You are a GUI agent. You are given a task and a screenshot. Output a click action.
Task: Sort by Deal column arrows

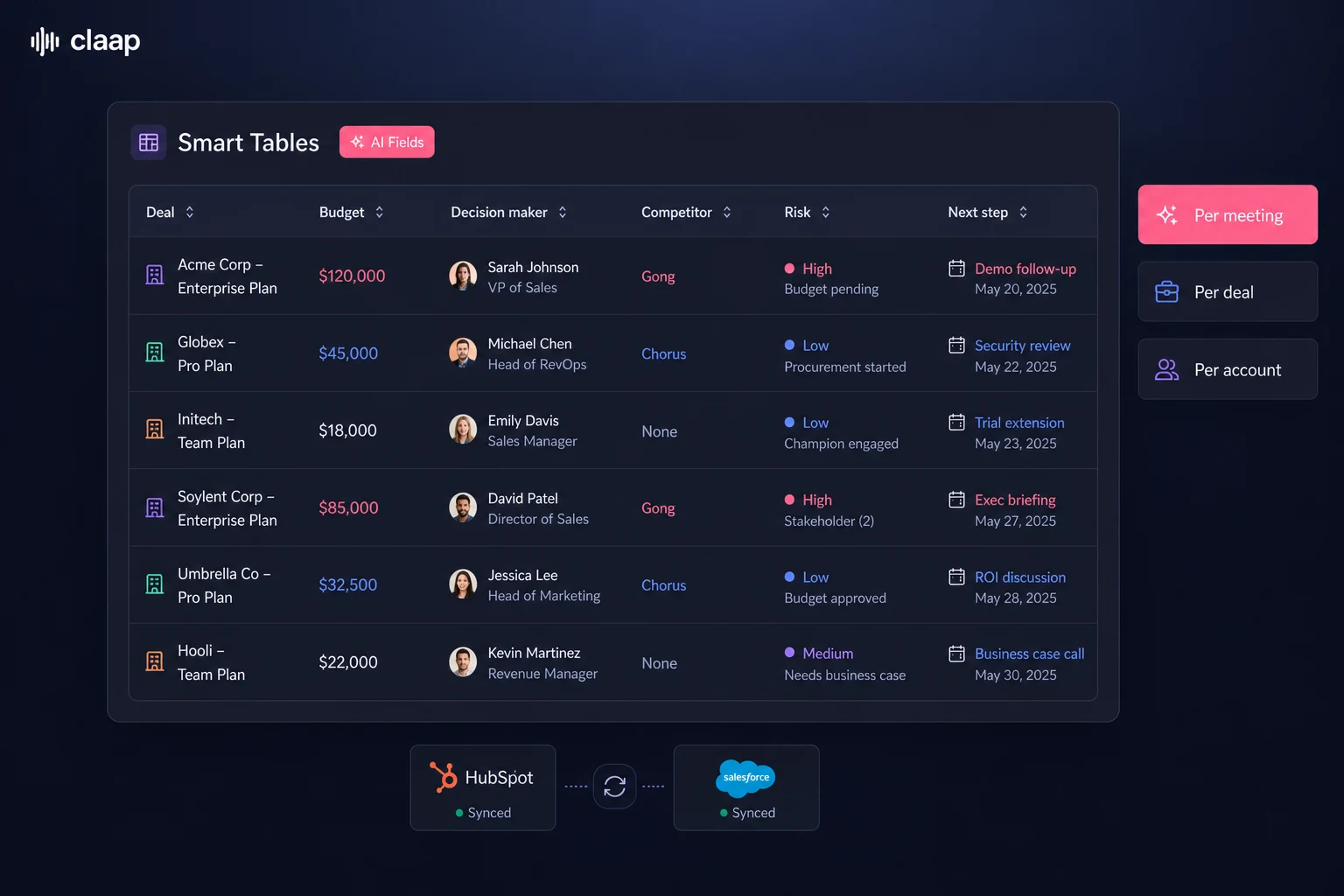point(190,212)
